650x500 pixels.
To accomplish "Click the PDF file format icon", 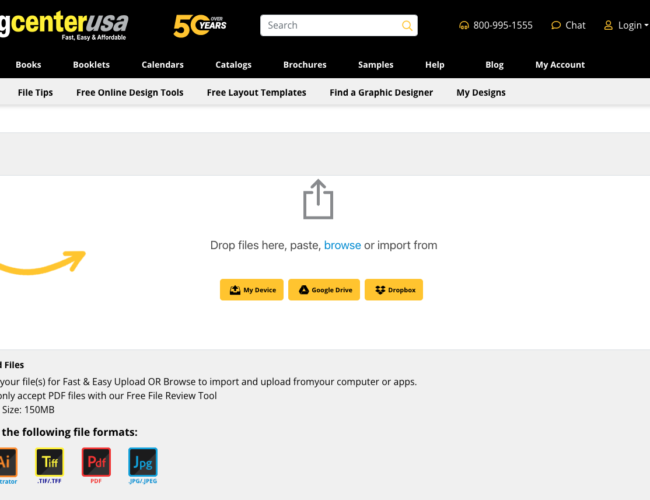I will point(97,461).
